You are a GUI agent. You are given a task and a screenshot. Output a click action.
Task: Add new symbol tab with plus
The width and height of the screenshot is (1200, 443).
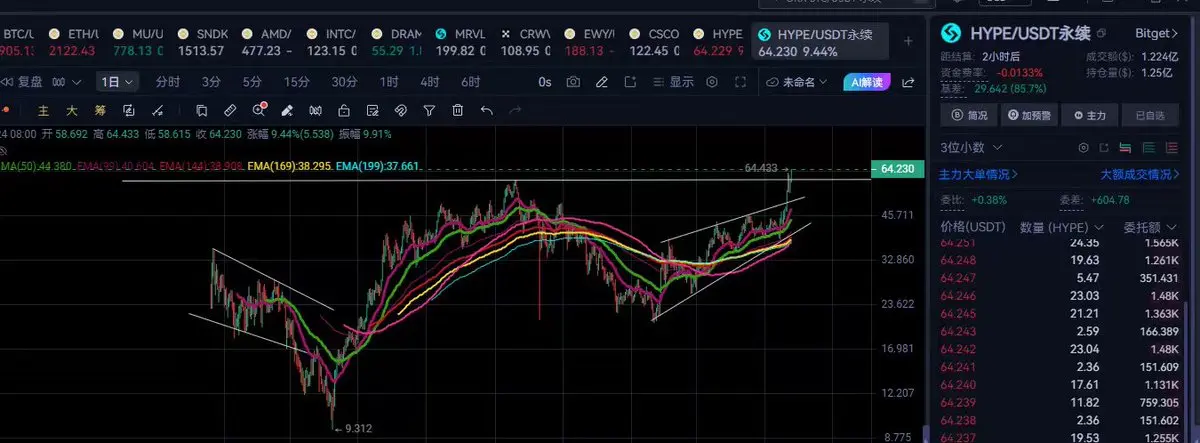pos(907,41)
